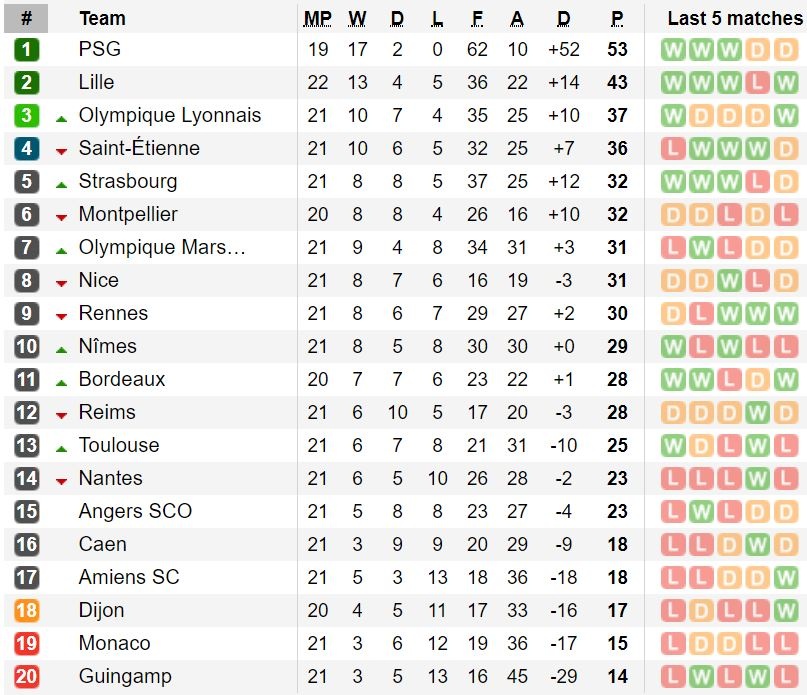Viewport: 807px width, 695px height.
Task: Open the Olympique Mars… team link
Action: point(162,247)
